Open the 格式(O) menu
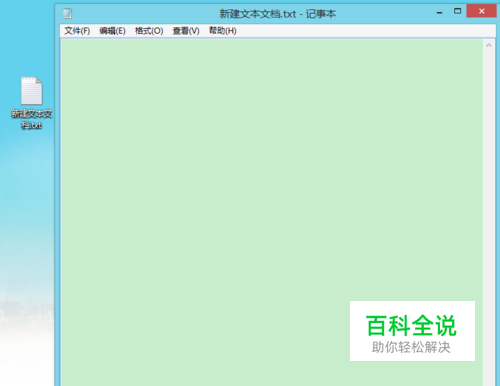Image resolution: width=500 pixels, height=386 pixels. [x=149, y=31]
